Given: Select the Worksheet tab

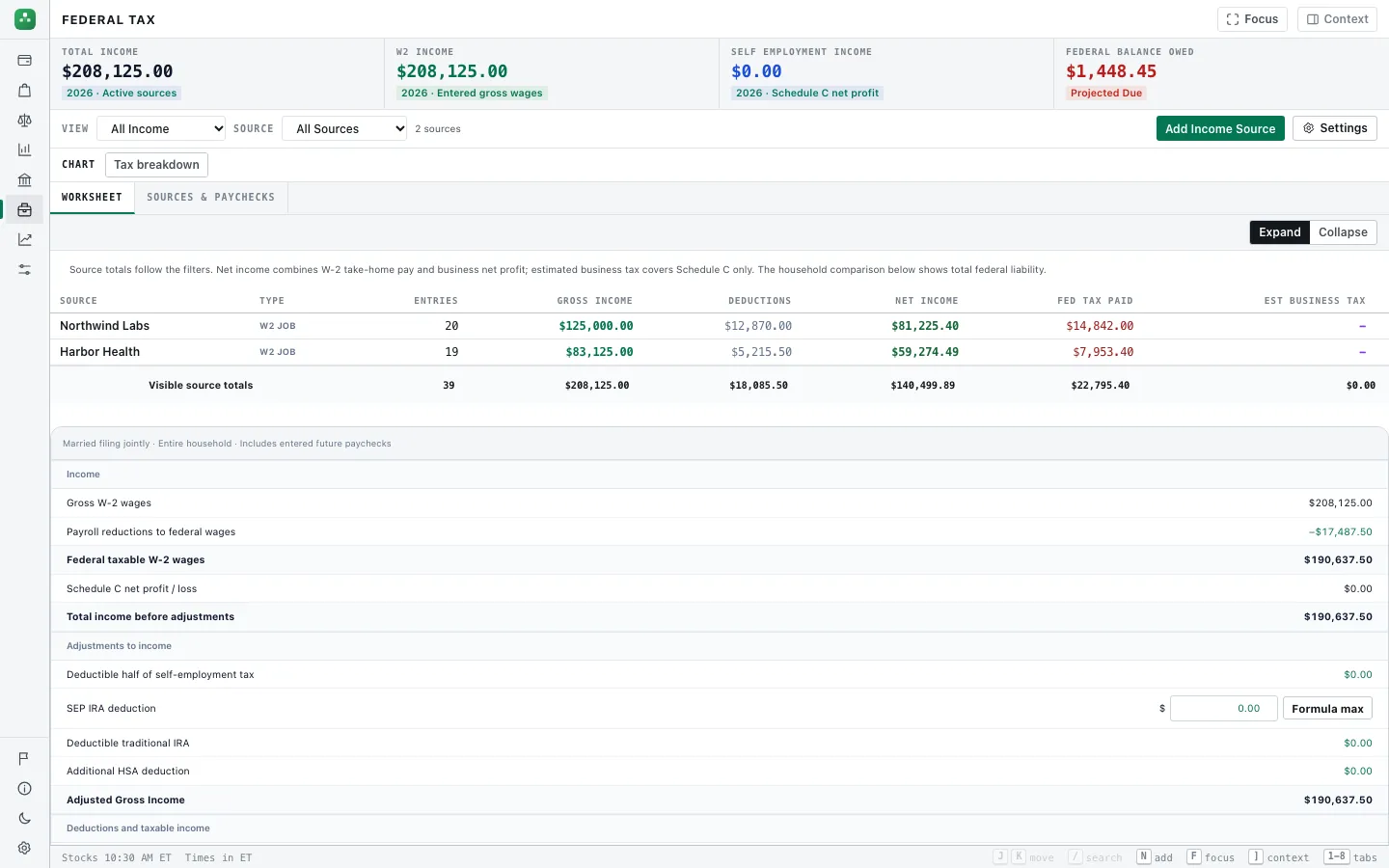Looking at the screenshot, I should 93,198.
